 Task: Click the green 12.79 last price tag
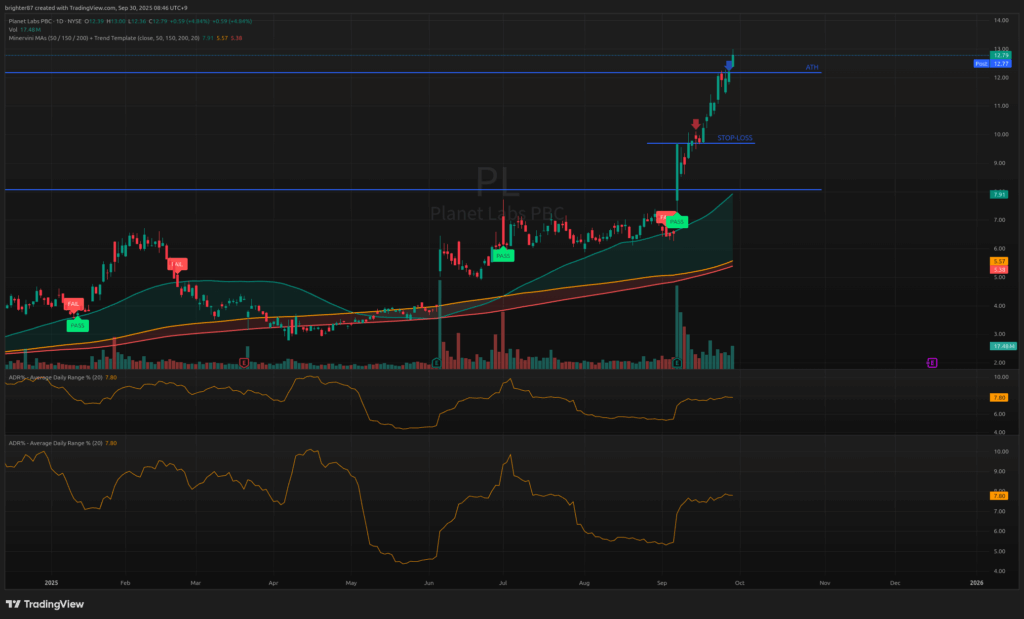[1000, 56]
